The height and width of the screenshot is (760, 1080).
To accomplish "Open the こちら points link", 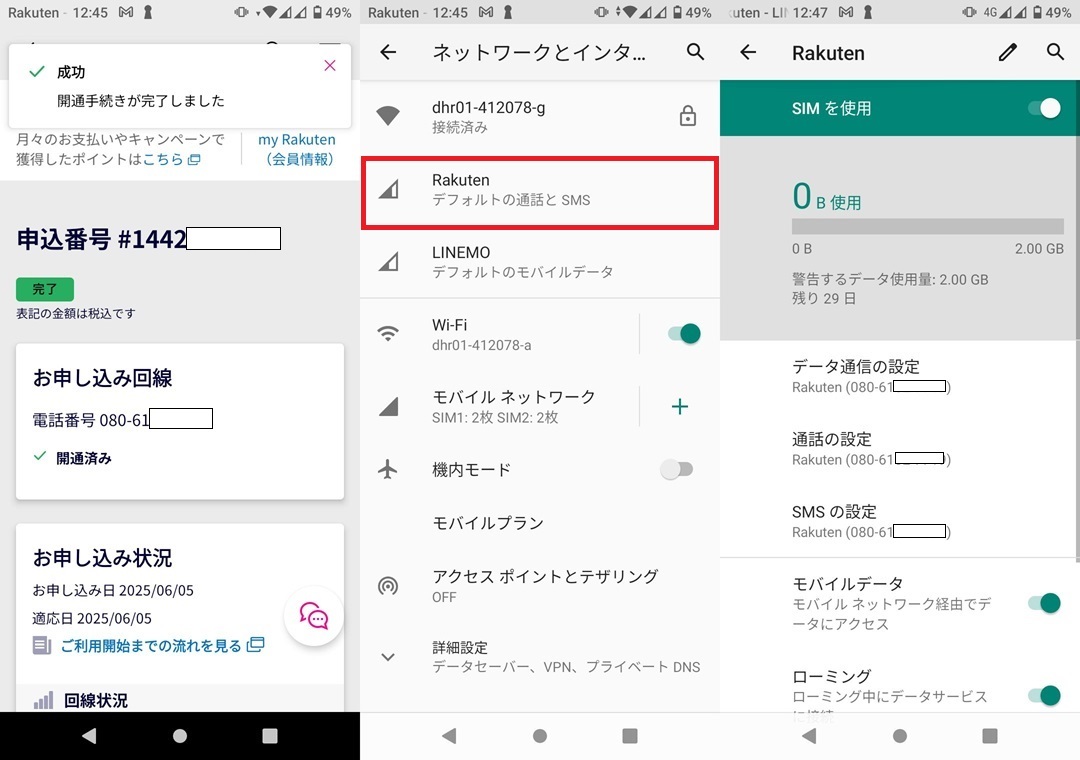I will pos(172,159).
